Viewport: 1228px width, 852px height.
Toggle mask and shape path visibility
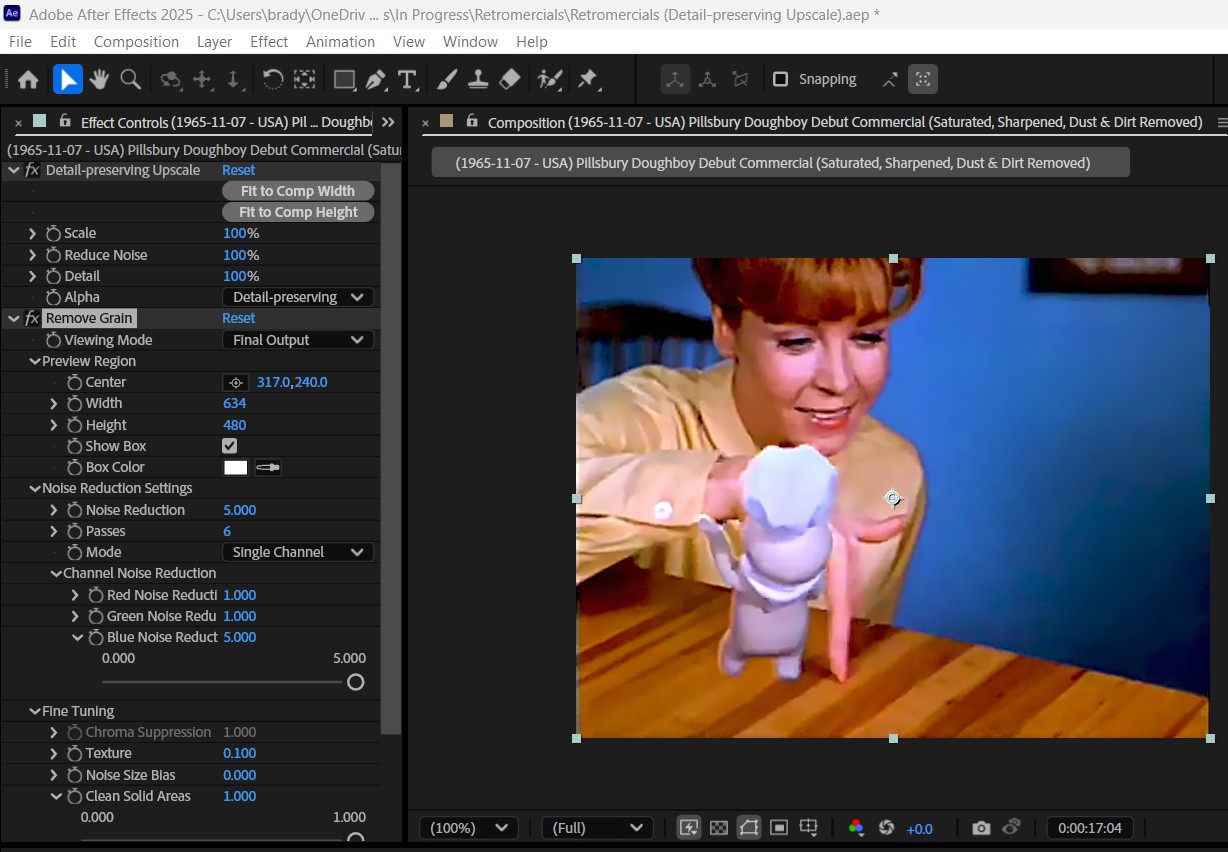click(x=748, y=828)
